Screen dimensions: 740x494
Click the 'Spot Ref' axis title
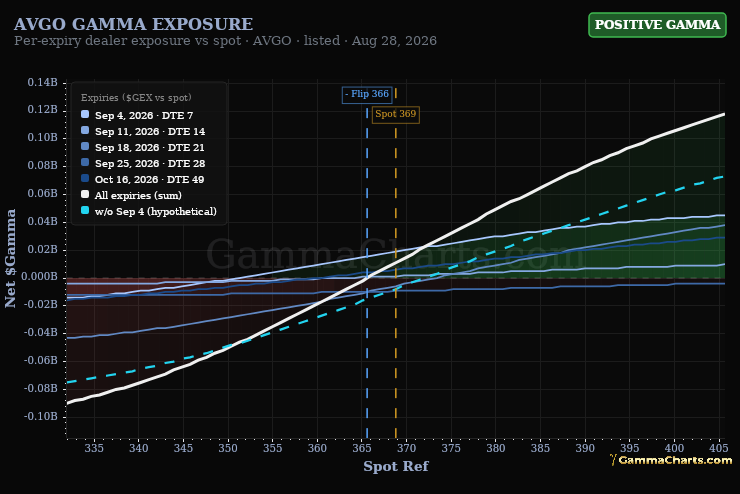(395, 466)
